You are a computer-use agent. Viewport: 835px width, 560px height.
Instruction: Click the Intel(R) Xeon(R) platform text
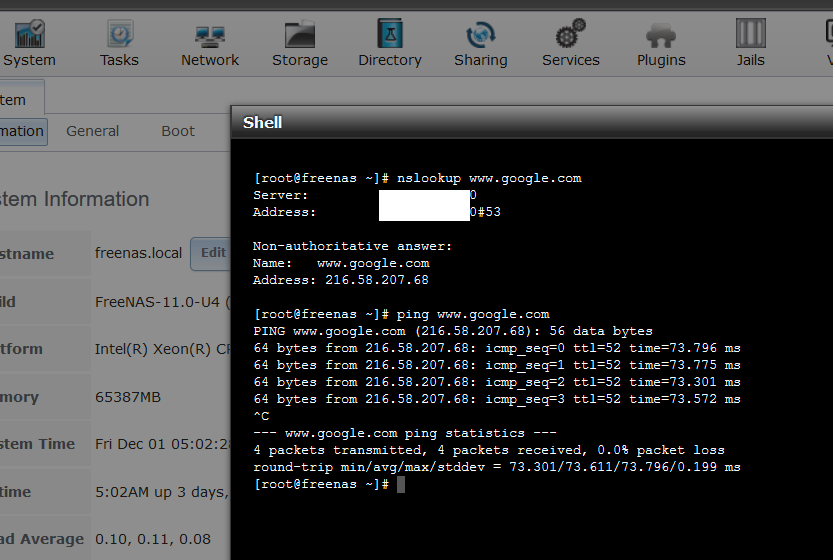coord(163,349)
